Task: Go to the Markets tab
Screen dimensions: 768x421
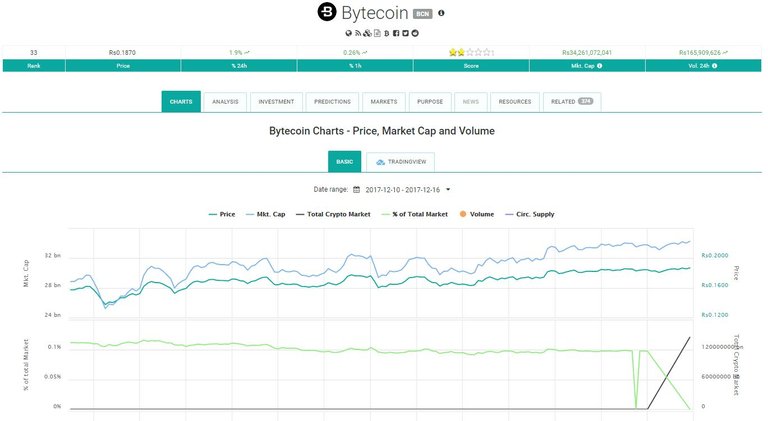Action: (x=384, y=102)
